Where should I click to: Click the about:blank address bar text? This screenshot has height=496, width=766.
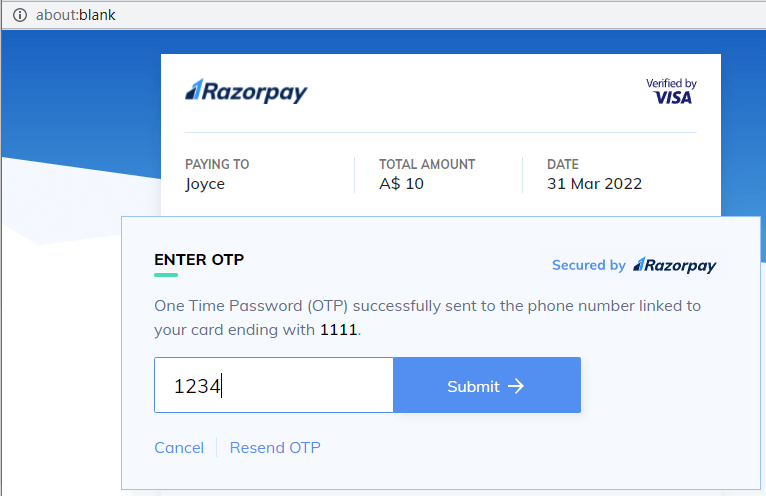point(75,15)
